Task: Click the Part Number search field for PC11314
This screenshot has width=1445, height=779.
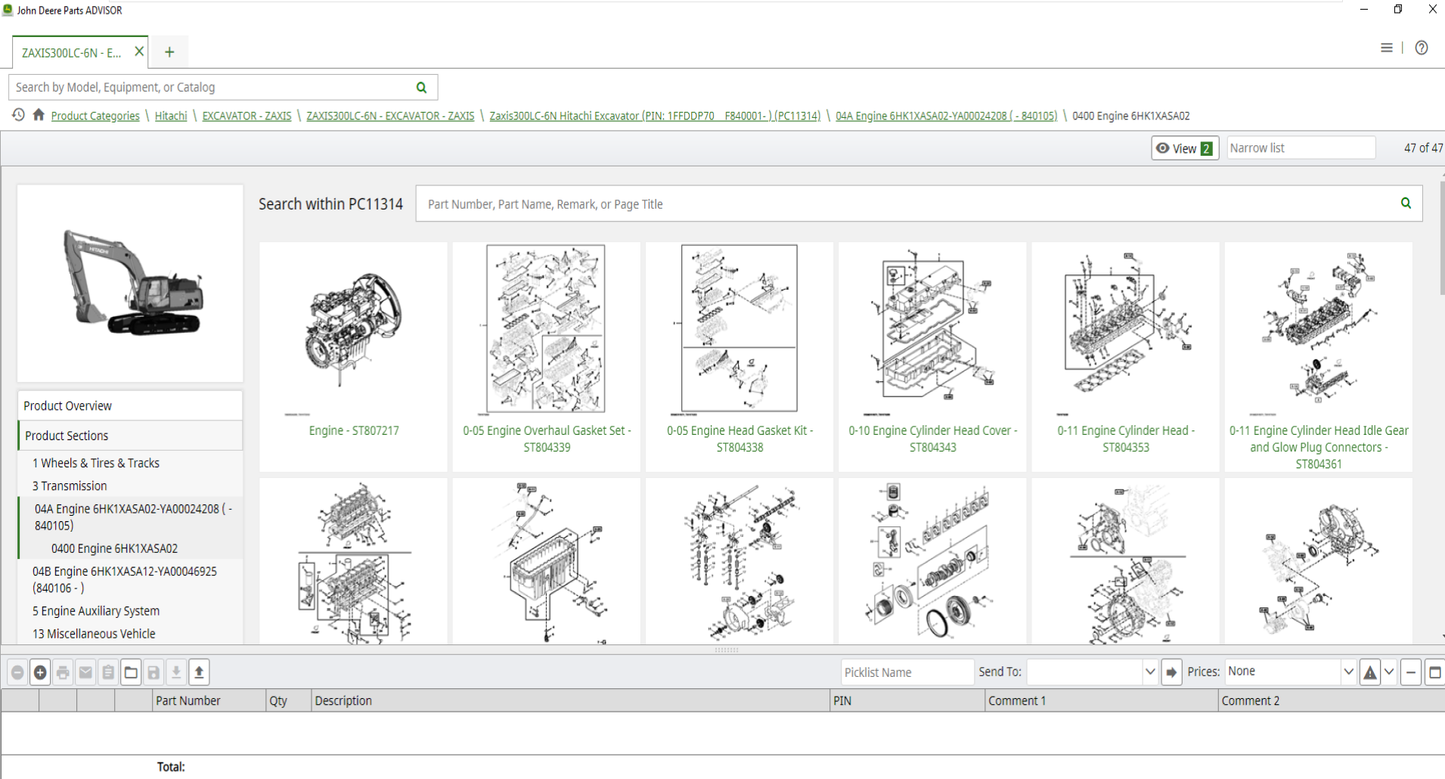Action: [x=908, y=204]
